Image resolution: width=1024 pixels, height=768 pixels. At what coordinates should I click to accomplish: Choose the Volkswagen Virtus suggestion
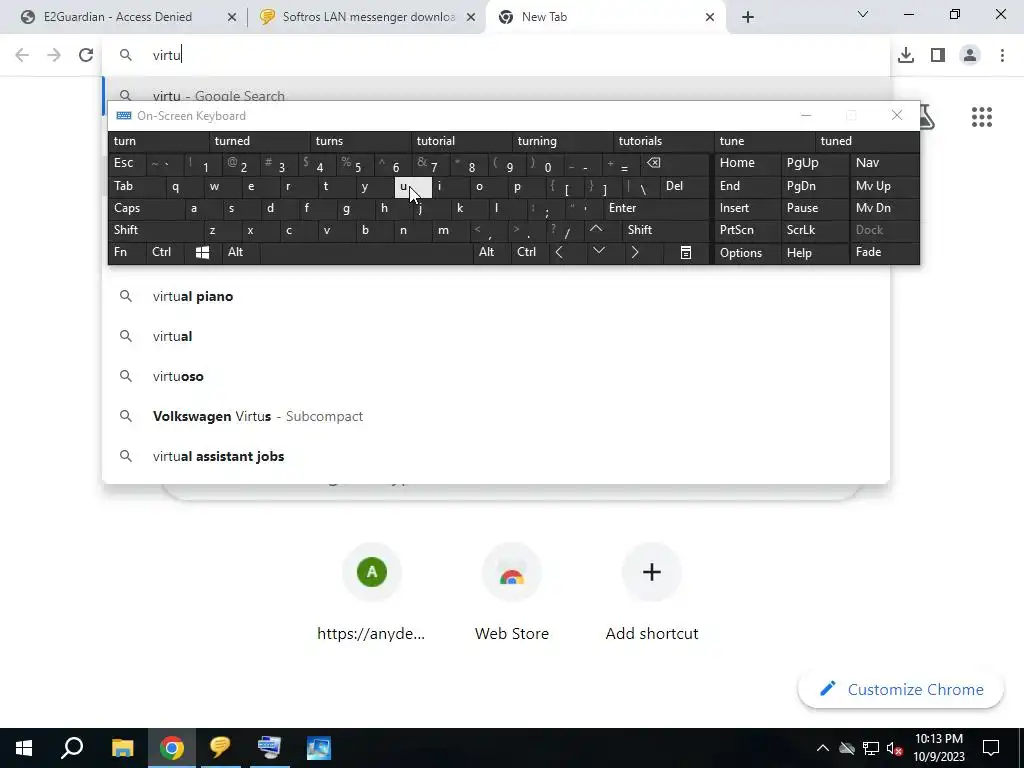click(496, 416)
